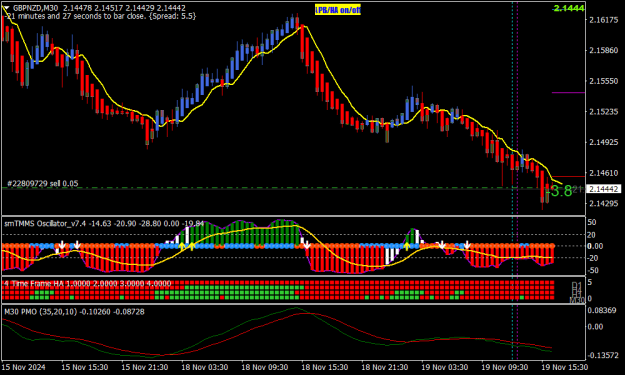Click the bar close countdown and spread text
Viewport: 625px width, 375px height.
101,16
